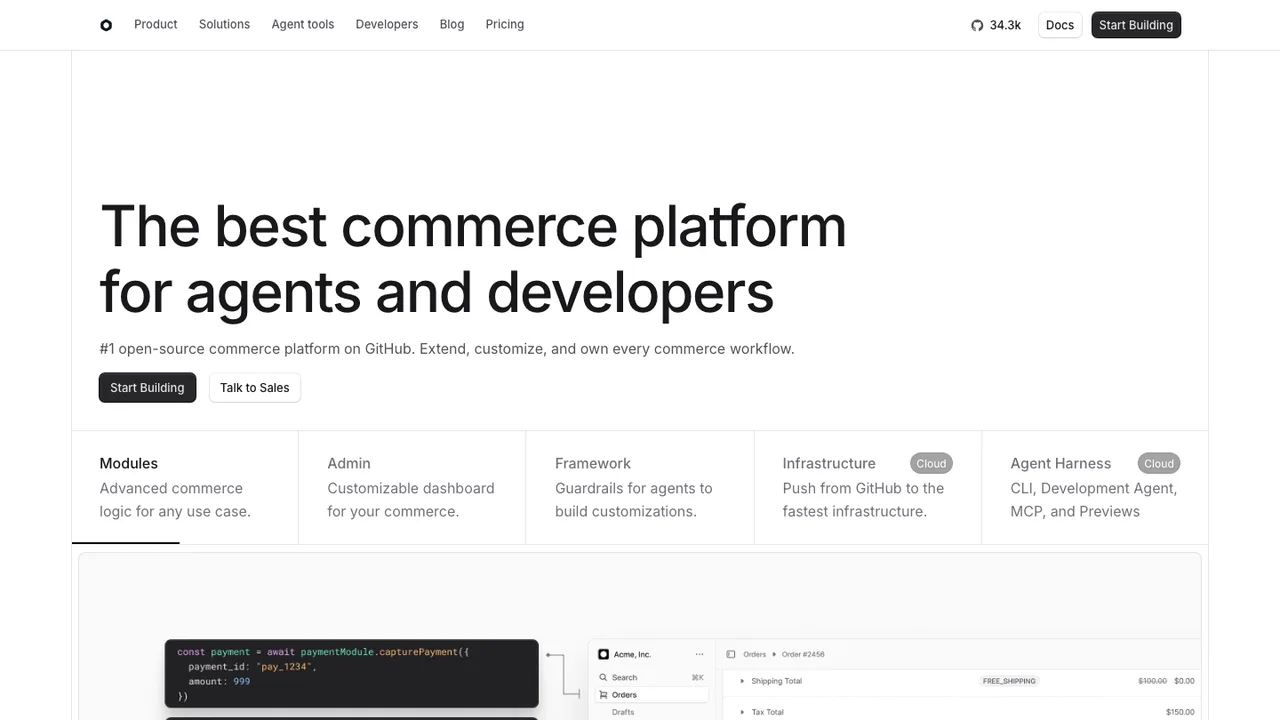
Task: Click the headline "The best commerce platform"
Action: pos(473,225)
